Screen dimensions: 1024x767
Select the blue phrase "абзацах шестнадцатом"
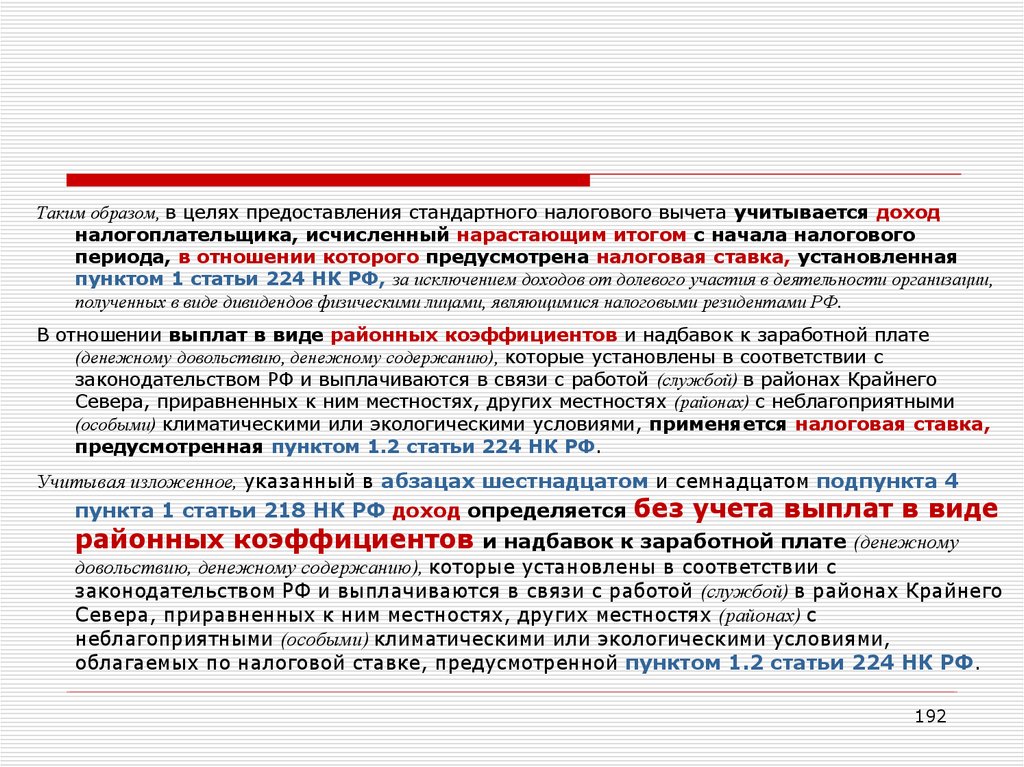tap(515, 482)
